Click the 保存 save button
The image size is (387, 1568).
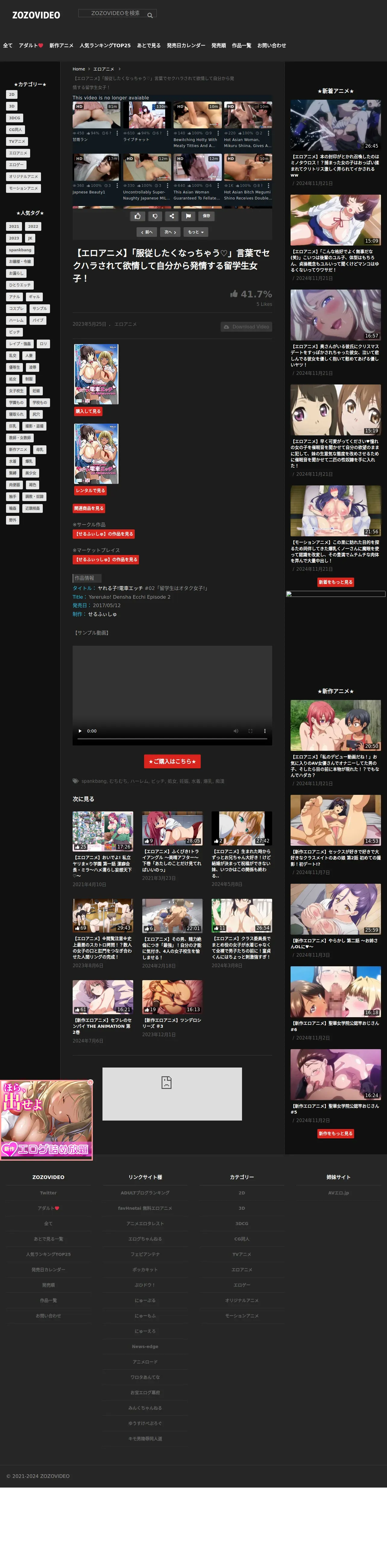(206, 215)
